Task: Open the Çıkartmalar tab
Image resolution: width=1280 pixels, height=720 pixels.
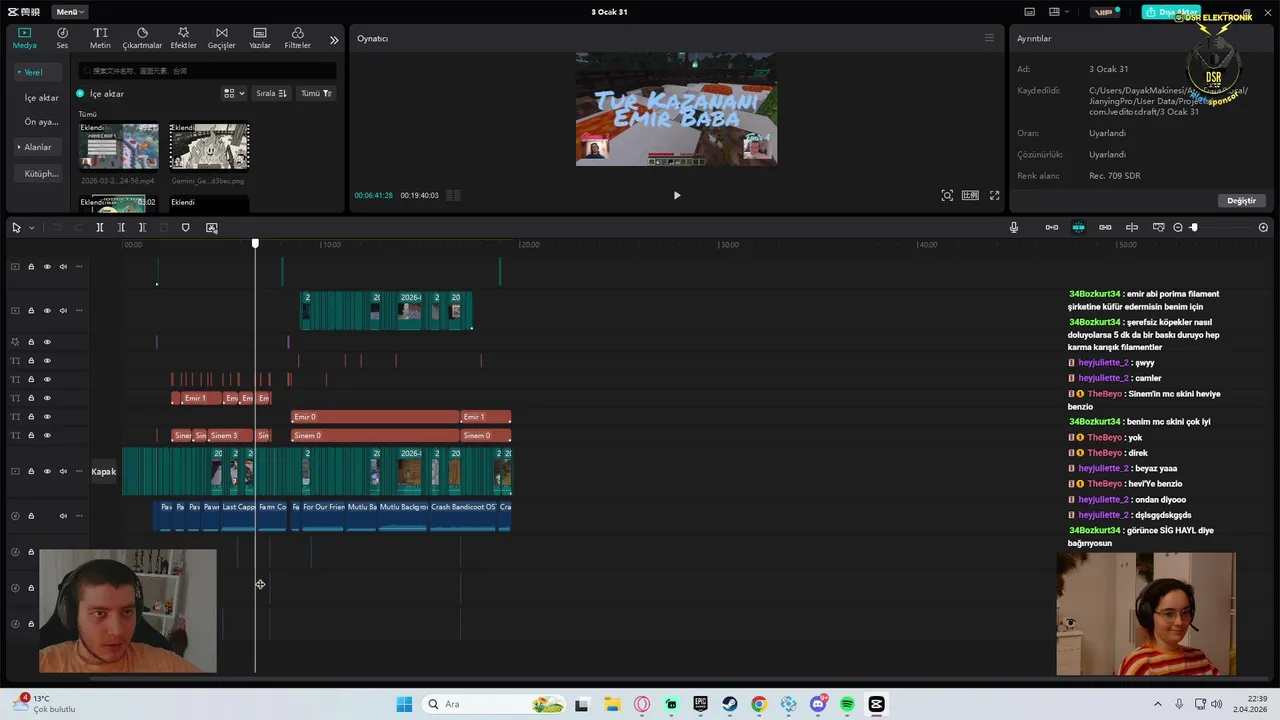Action: coord(142,38)
